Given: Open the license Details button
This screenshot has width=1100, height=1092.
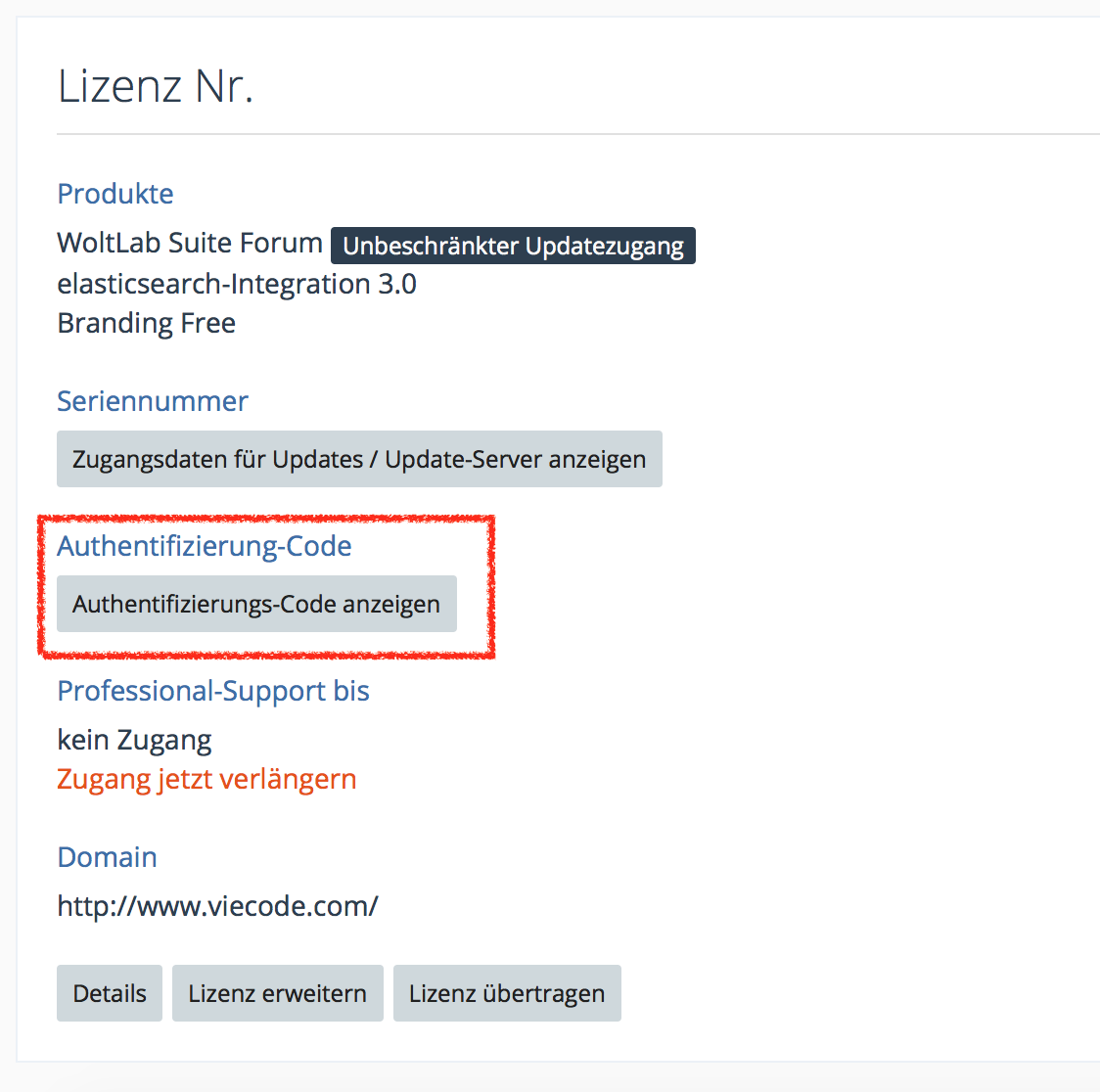Looking at the screenshot, I should (x=110, y=993).
